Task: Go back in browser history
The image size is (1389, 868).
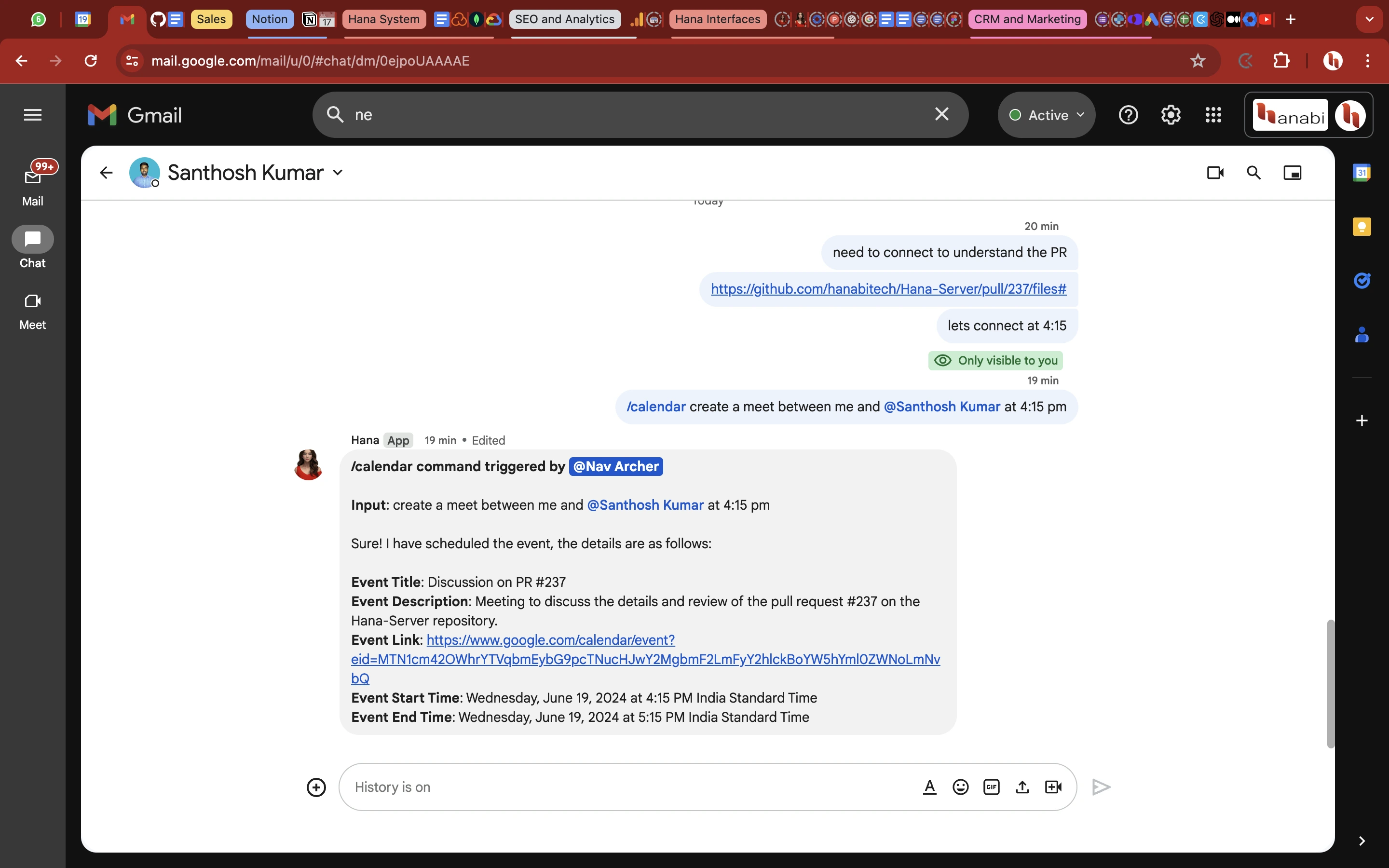Action: [21, 61]
